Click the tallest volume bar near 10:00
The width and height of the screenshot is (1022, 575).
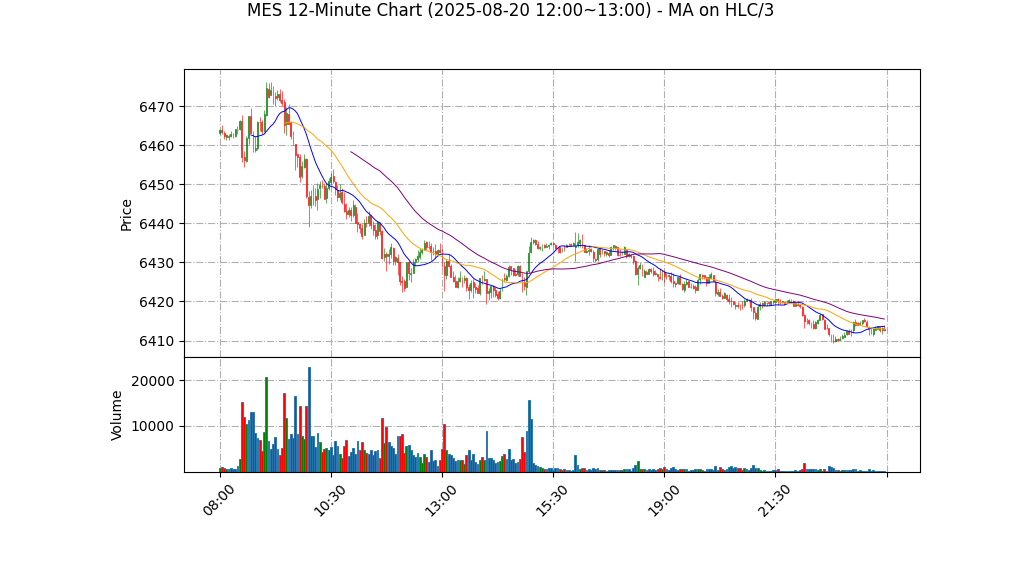coord(310,420)
